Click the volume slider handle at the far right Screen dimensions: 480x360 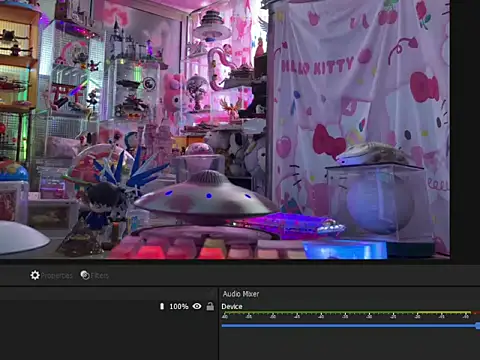click(x=478, y=326)
